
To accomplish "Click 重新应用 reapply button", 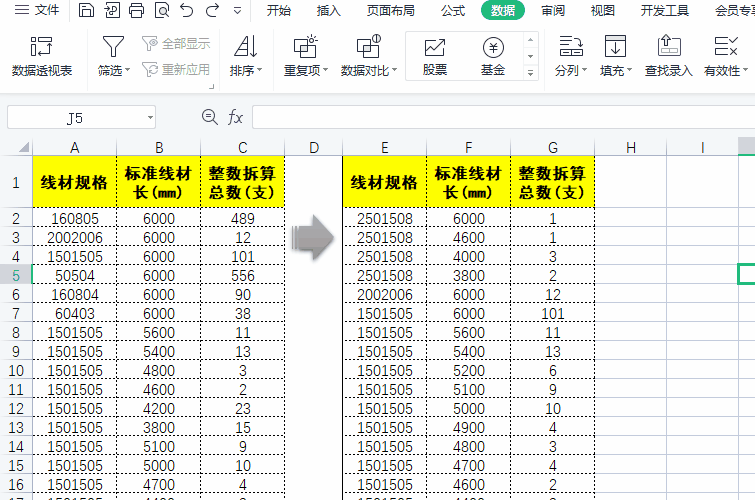I will (176, 70).
